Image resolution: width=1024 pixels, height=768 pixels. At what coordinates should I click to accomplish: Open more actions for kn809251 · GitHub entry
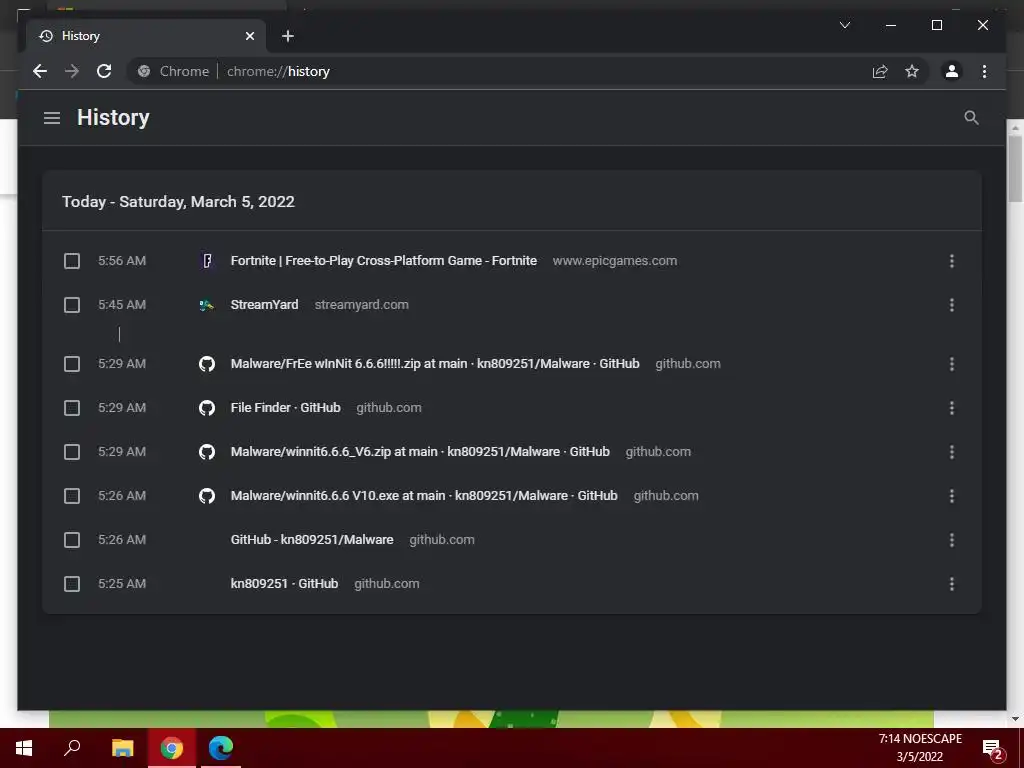pos(952,584)
